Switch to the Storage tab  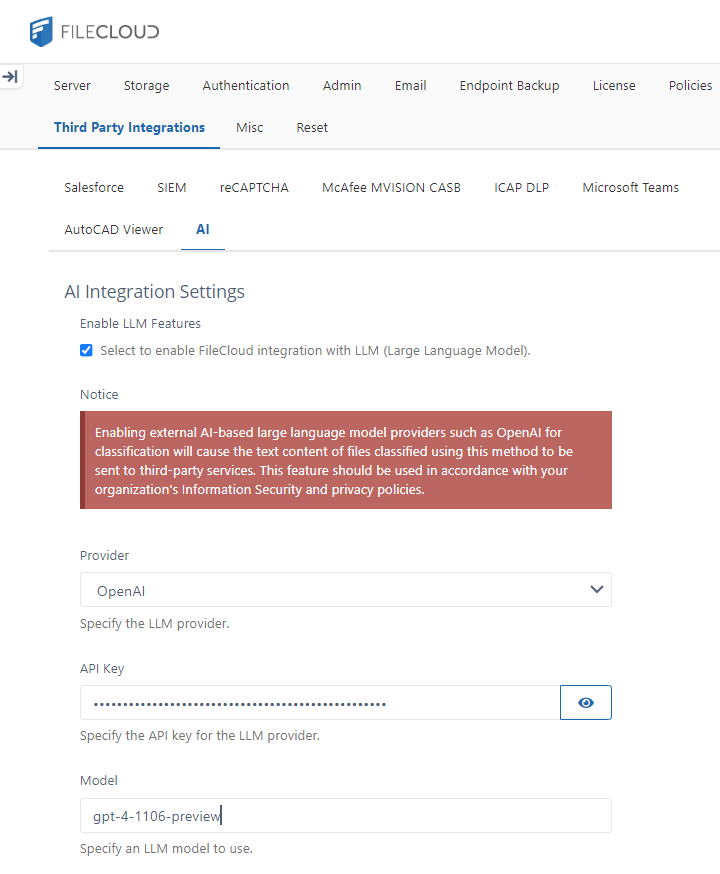(146, 86)
